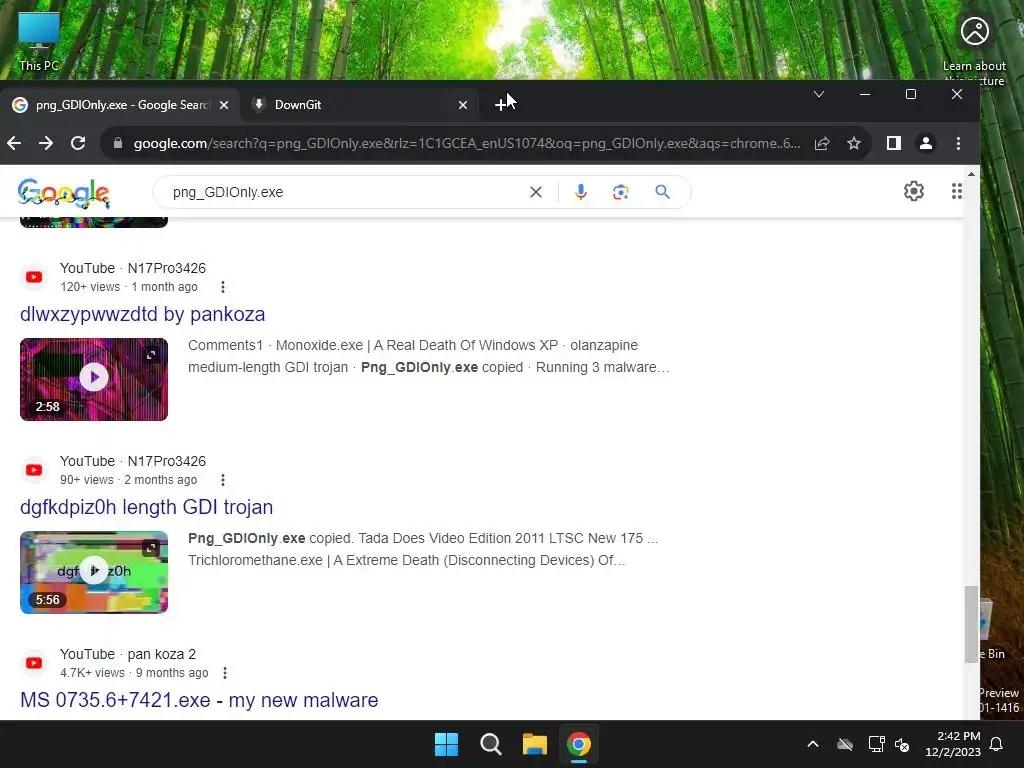Open Chrome three-dot menu
Viewport: 1024px width, 768px height.
coord(958,143)
